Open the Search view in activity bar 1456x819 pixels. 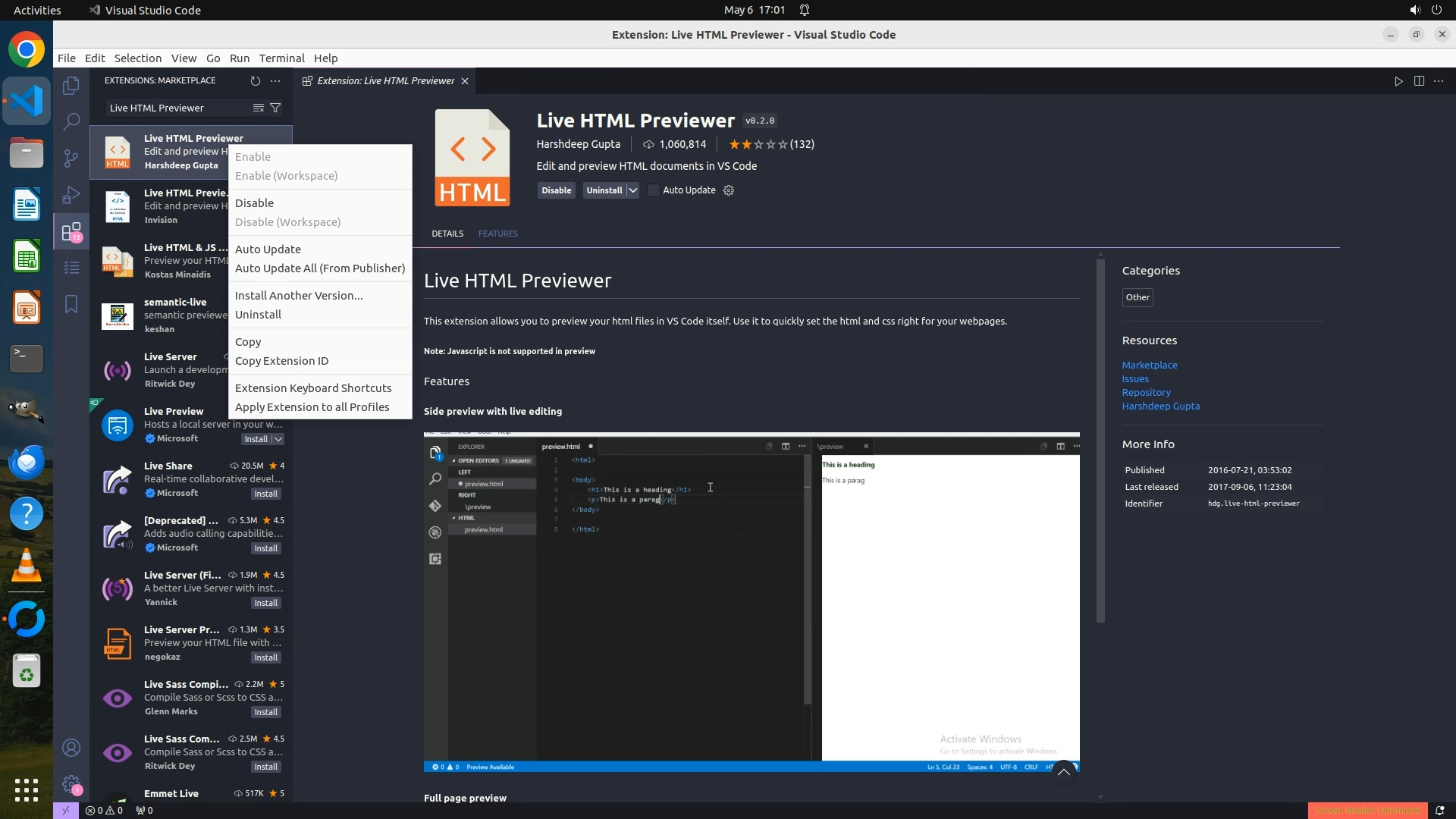[x=71, y=121]
